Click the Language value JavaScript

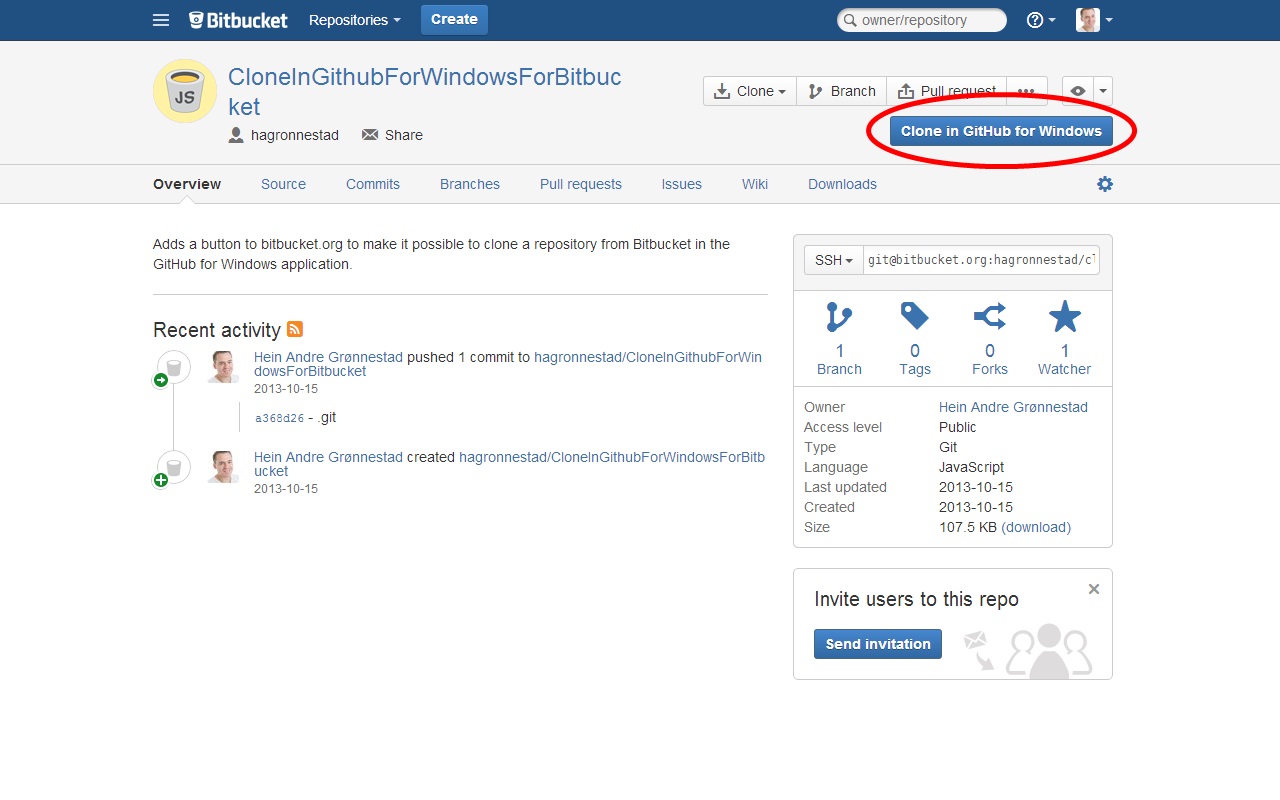click(x=971, y=467)
